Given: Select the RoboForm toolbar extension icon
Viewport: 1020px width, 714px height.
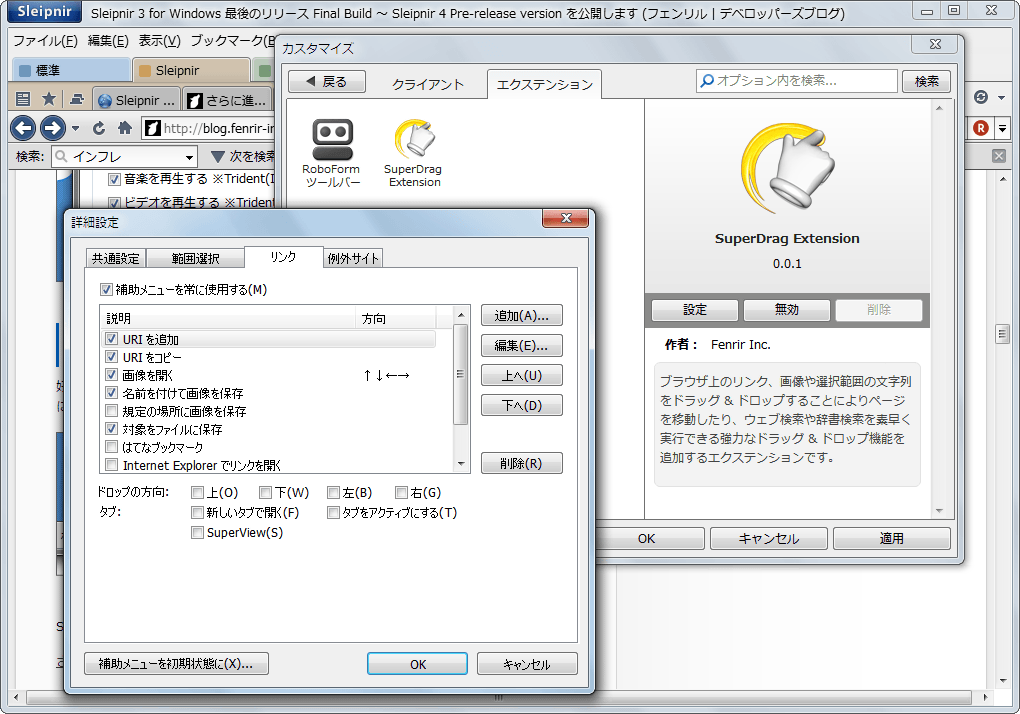Looking at the screenshot, I should [332, 153].
